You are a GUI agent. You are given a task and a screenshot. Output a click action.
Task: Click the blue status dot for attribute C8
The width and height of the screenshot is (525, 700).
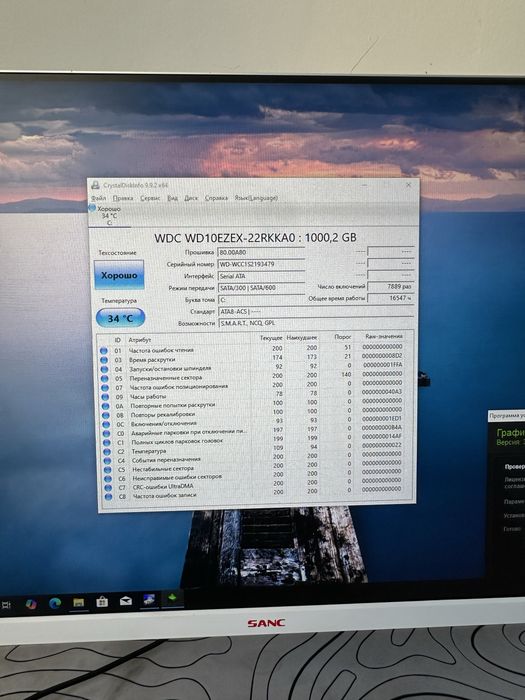108,496
